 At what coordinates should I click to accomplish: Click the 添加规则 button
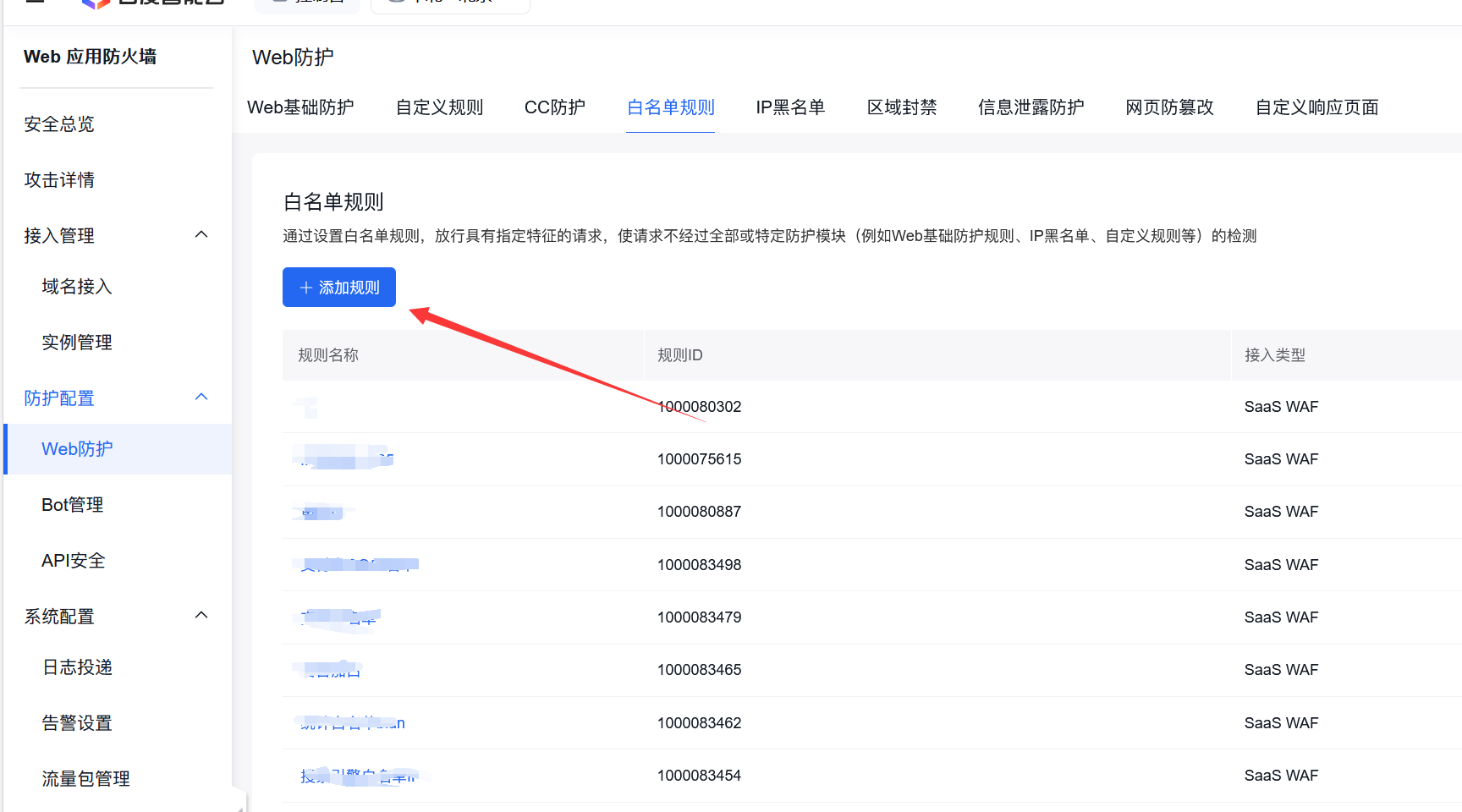338,287
